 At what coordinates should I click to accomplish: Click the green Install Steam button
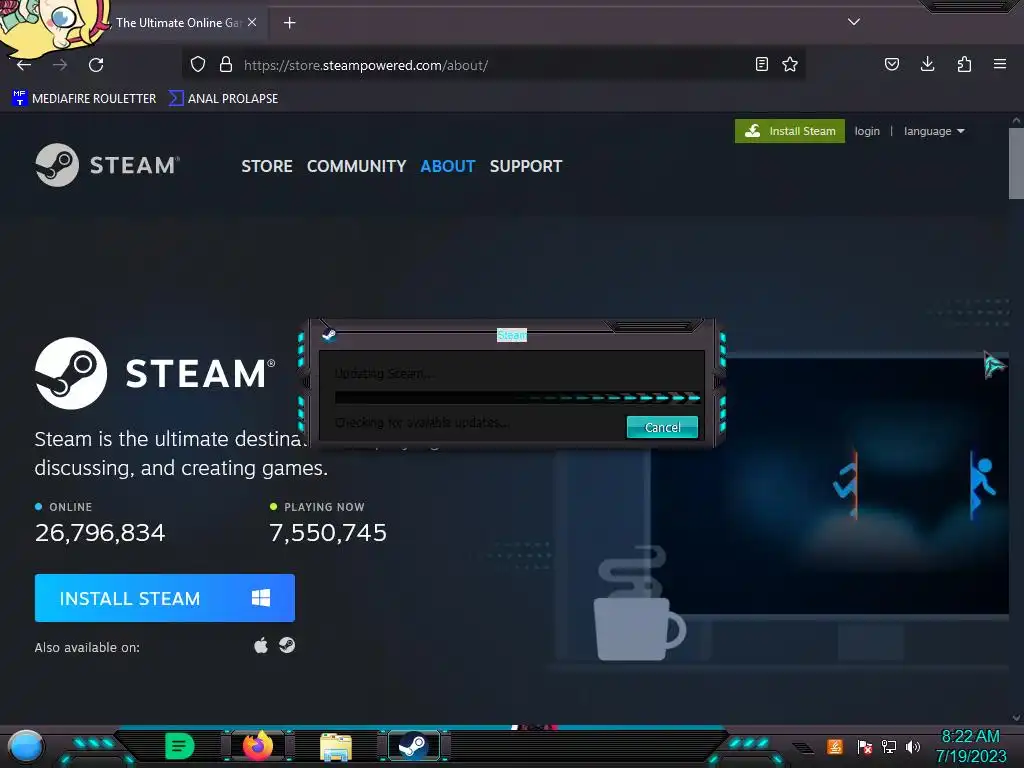(790, 131)
